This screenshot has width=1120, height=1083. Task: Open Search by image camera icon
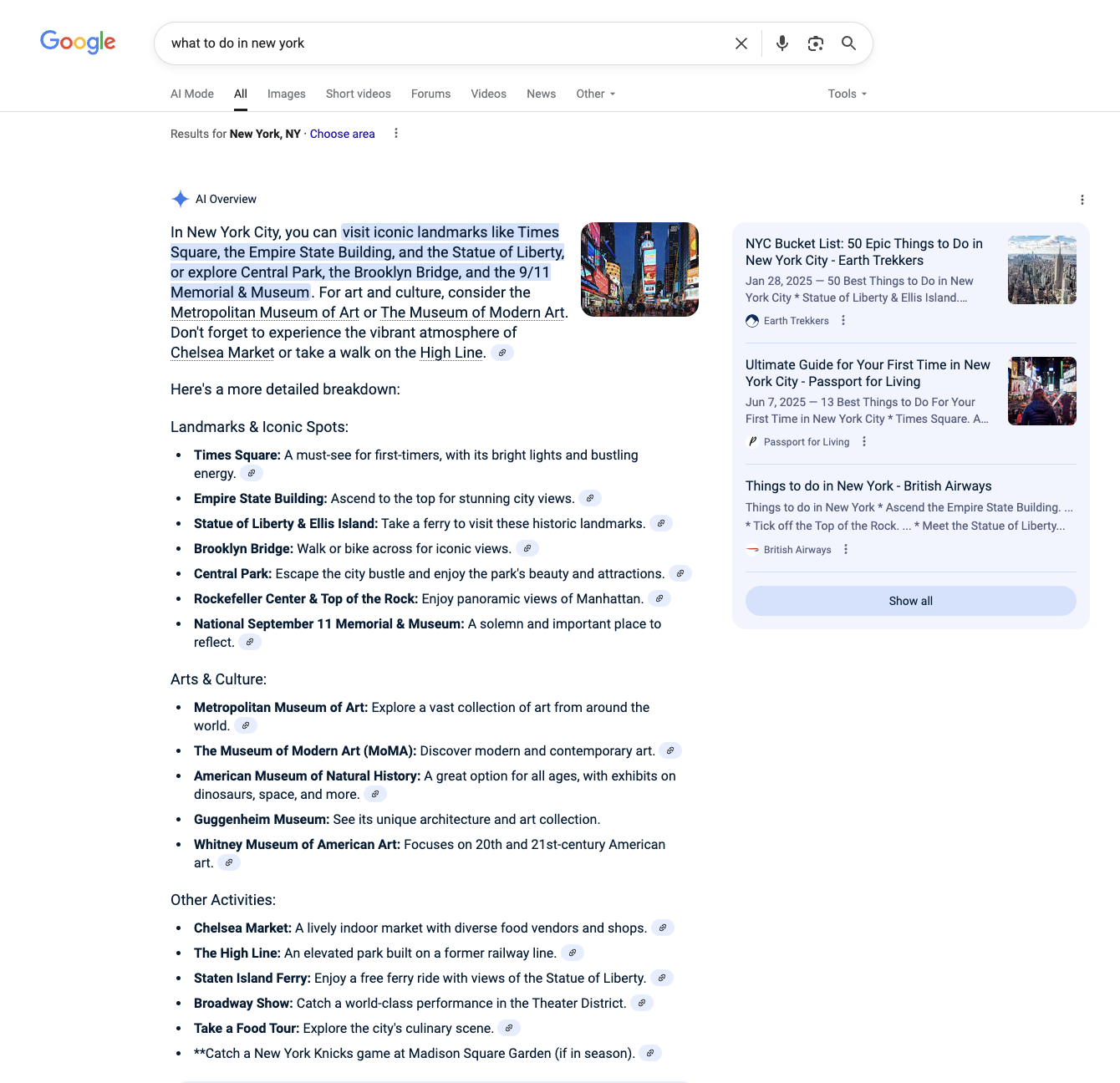816,43
